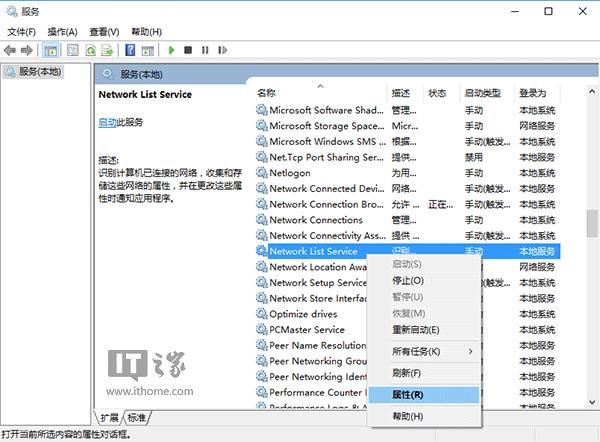
Task: Click gear icon beside Netlogon
Action: 262,173
